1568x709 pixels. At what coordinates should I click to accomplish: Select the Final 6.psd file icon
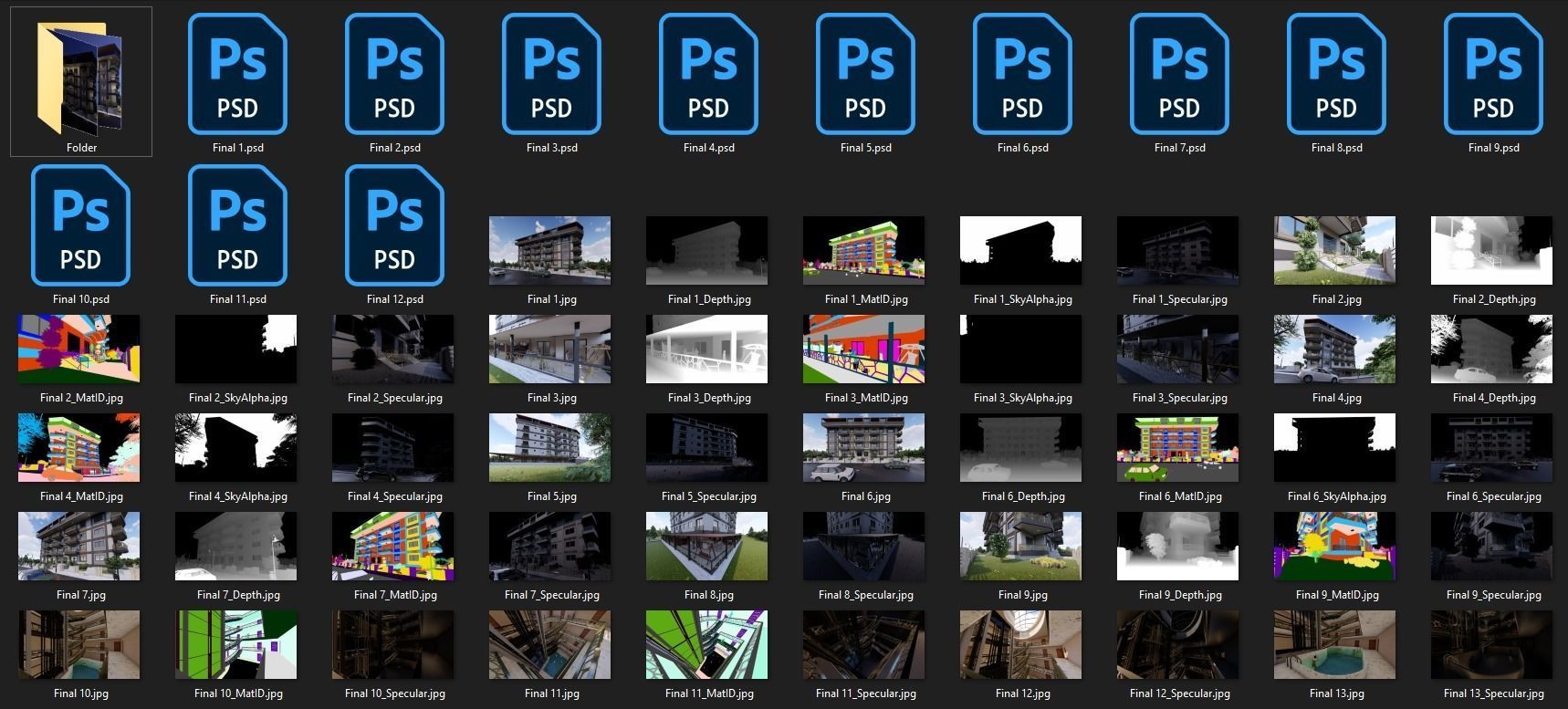coord(1022,74)
